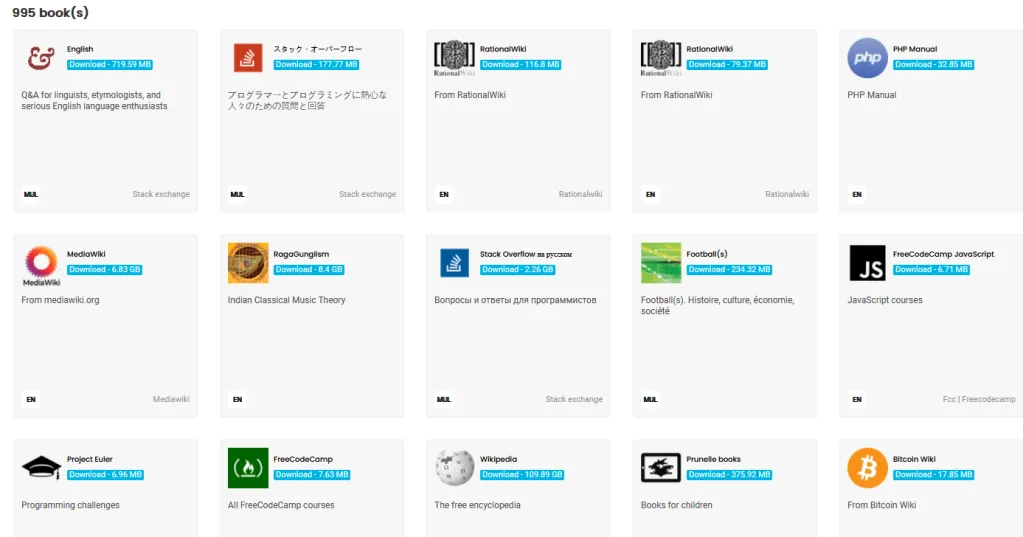Click the Prunelle books tablet icon

(x=661, y=468)
